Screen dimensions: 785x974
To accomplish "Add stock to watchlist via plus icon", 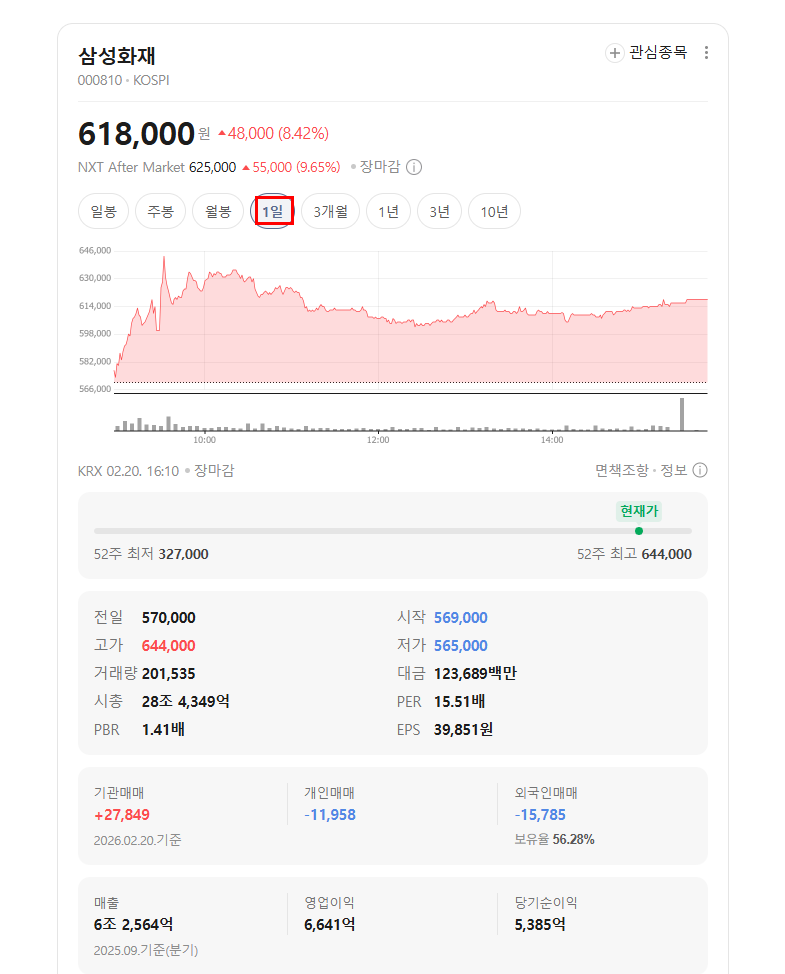I will [x=614, y=53].
